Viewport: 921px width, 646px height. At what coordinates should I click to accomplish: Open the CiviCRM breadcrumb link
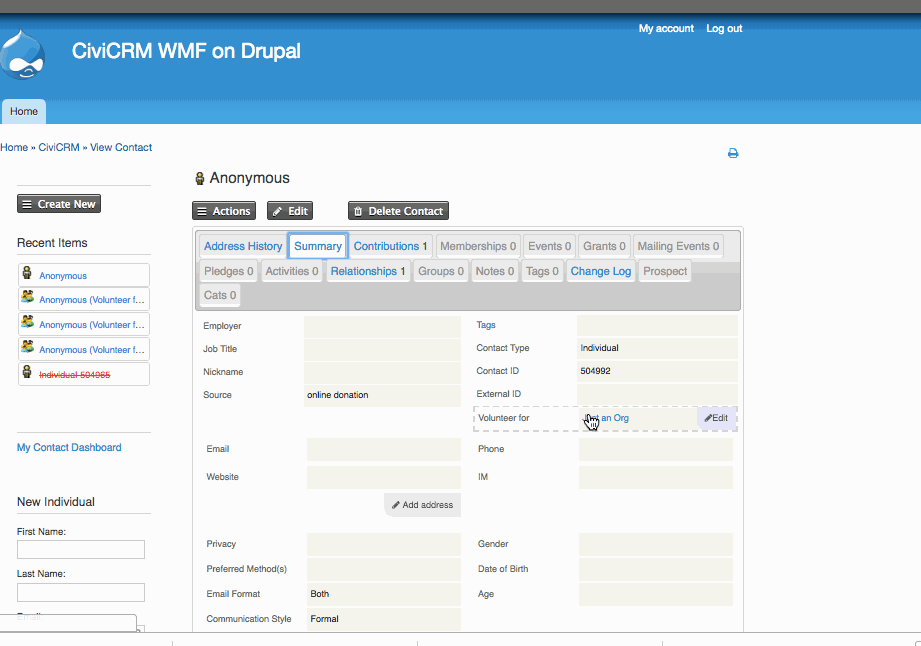coord(59,147)
